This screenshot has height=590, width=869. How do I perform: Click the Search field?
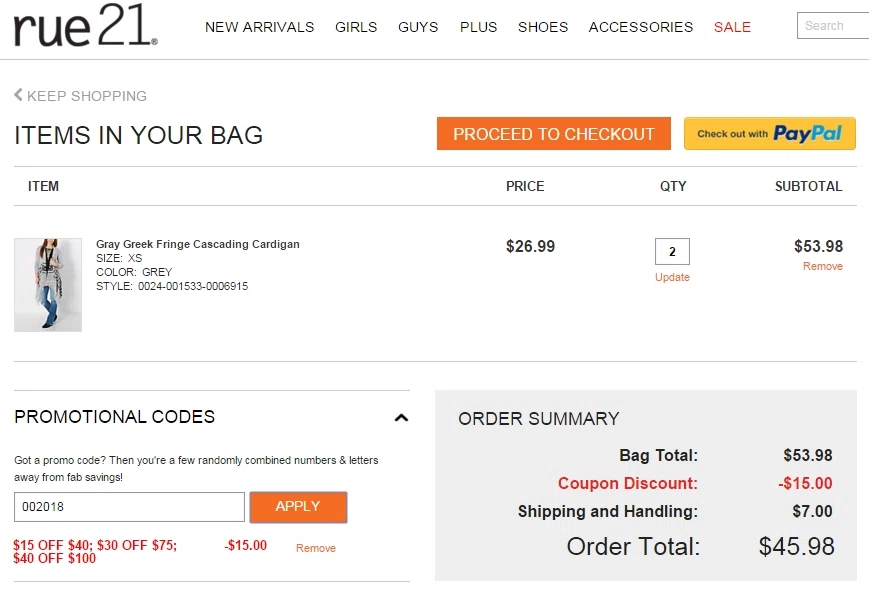(x=833, y=25)
